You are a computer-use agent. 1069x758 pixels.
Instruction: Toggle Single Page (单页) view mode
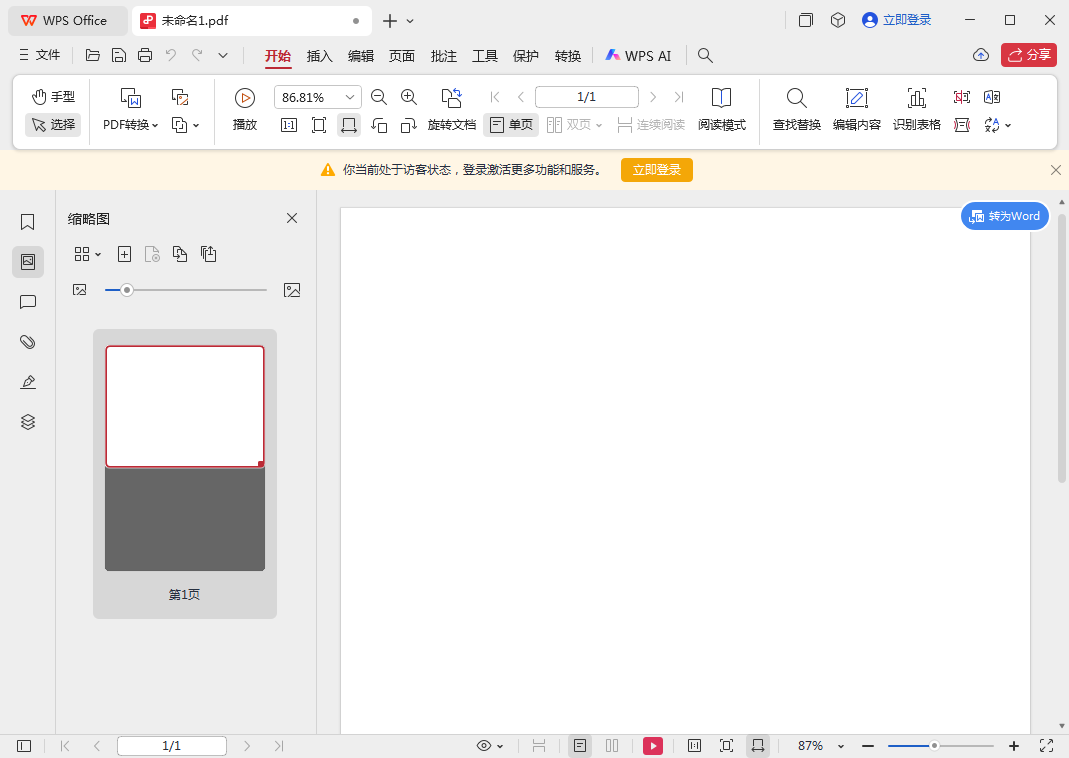(x=511, y=125)
